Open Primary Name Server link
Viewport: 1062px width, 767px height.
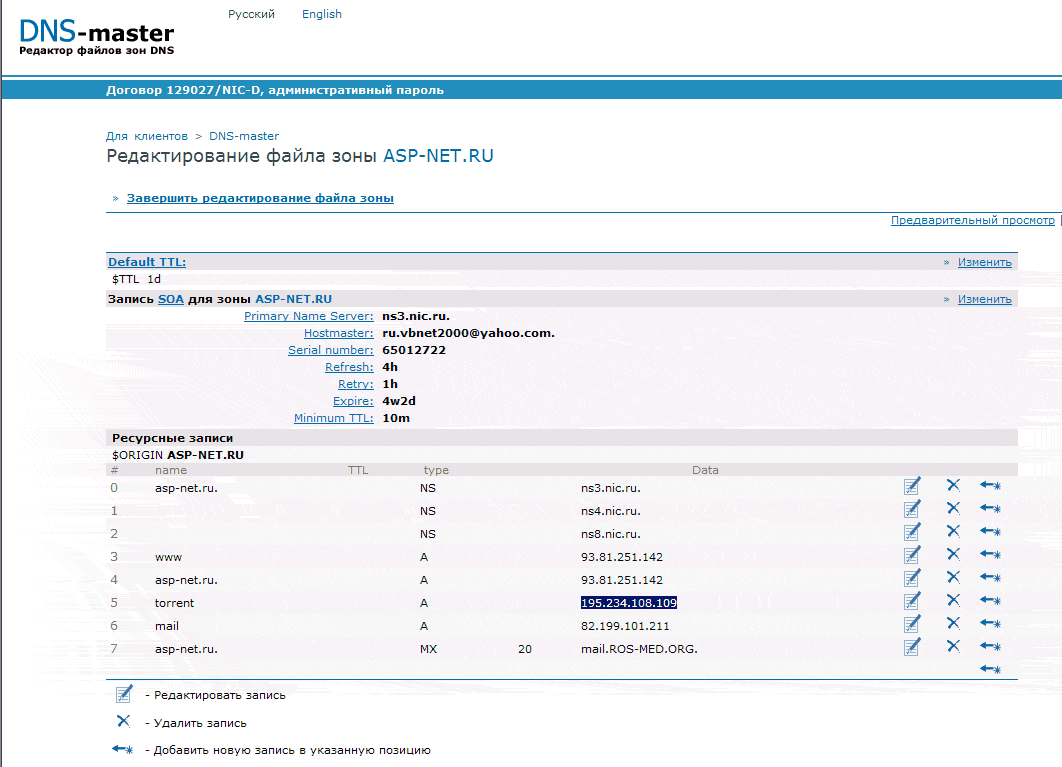309,316
